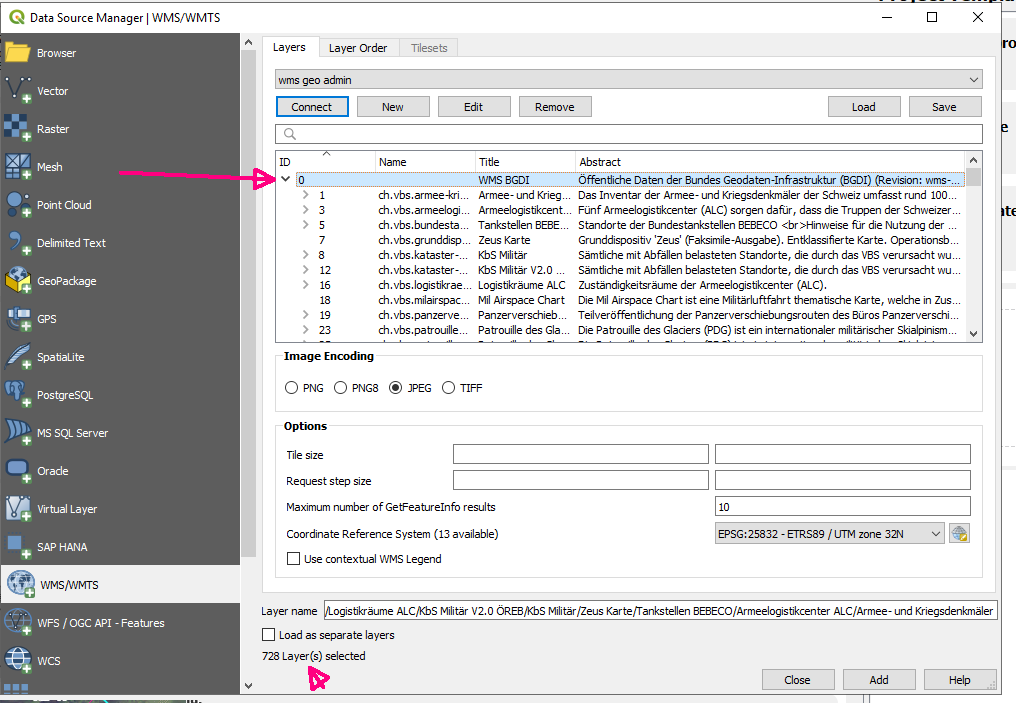The width and height of the screenshot is (1016, 703).
Task: Check Load as separate layers
Action: click(x=268, y=634)
